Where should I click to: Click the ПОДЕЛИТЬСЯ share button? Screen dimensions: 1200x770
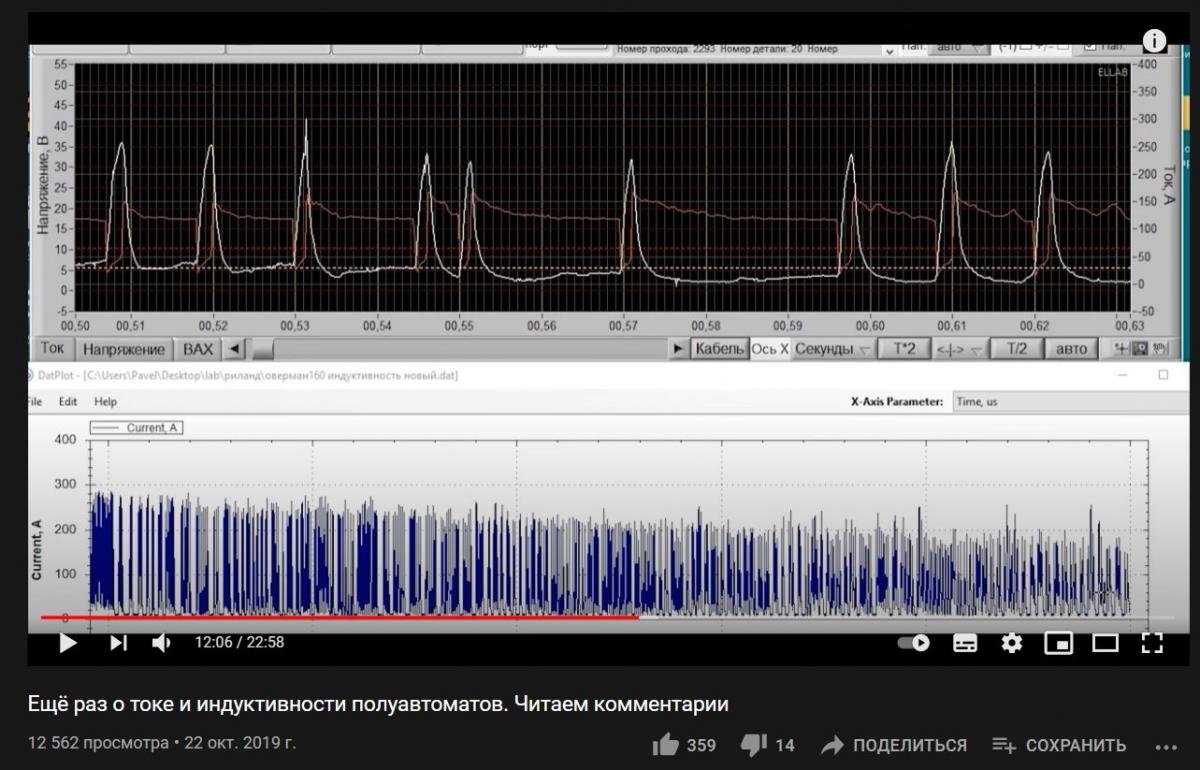pos(894,745)
